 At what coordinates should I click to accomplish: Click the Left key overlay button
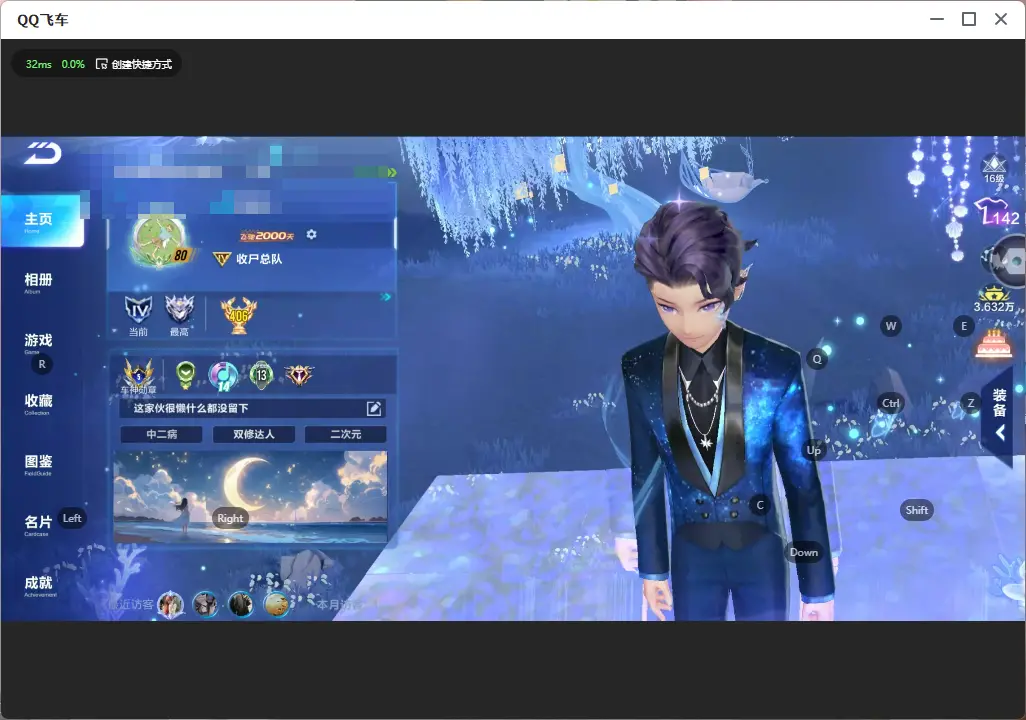[x=72, y=518]
